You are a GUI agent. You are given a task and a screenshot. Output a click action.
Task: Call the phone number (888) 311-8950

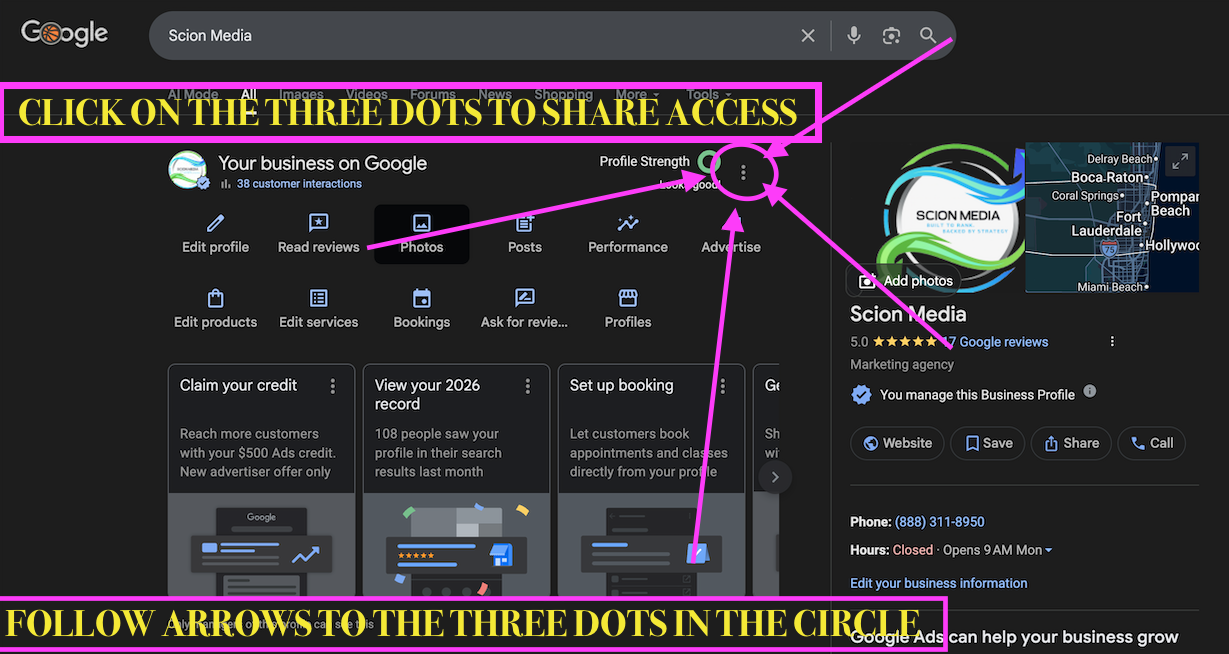[939, 522]
